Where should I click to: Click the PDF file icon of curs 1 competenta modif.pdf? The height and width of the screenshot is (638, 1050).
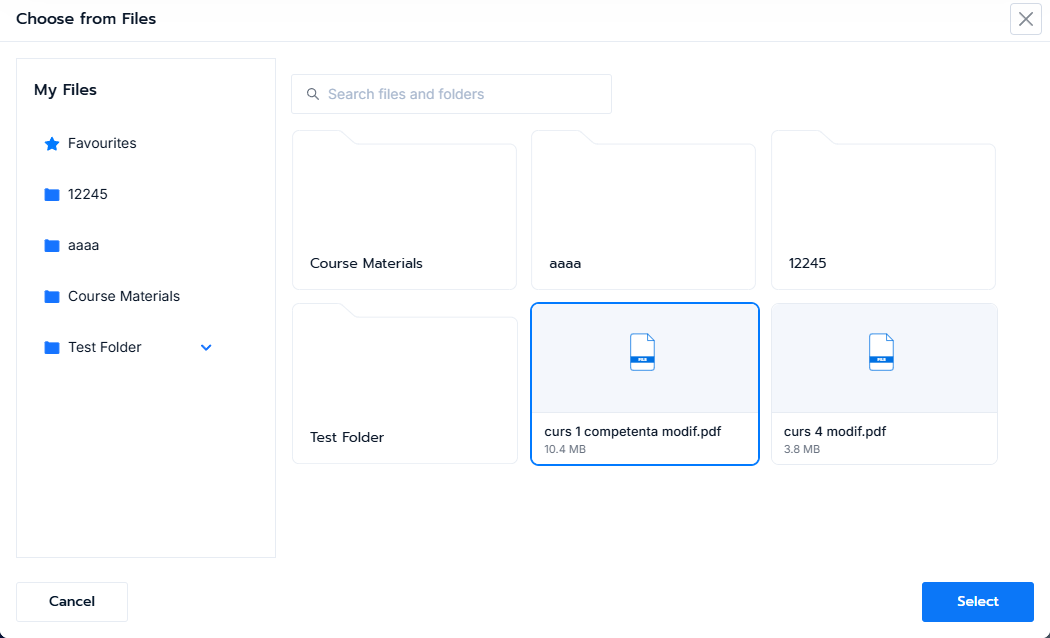[x=642, y=352]
